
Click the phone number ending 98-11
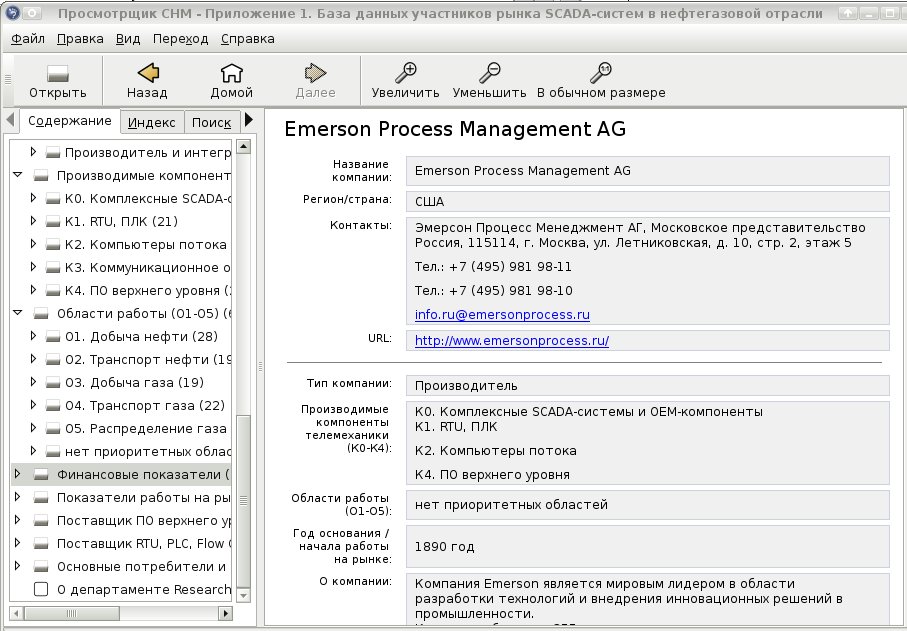coord(493,267)
